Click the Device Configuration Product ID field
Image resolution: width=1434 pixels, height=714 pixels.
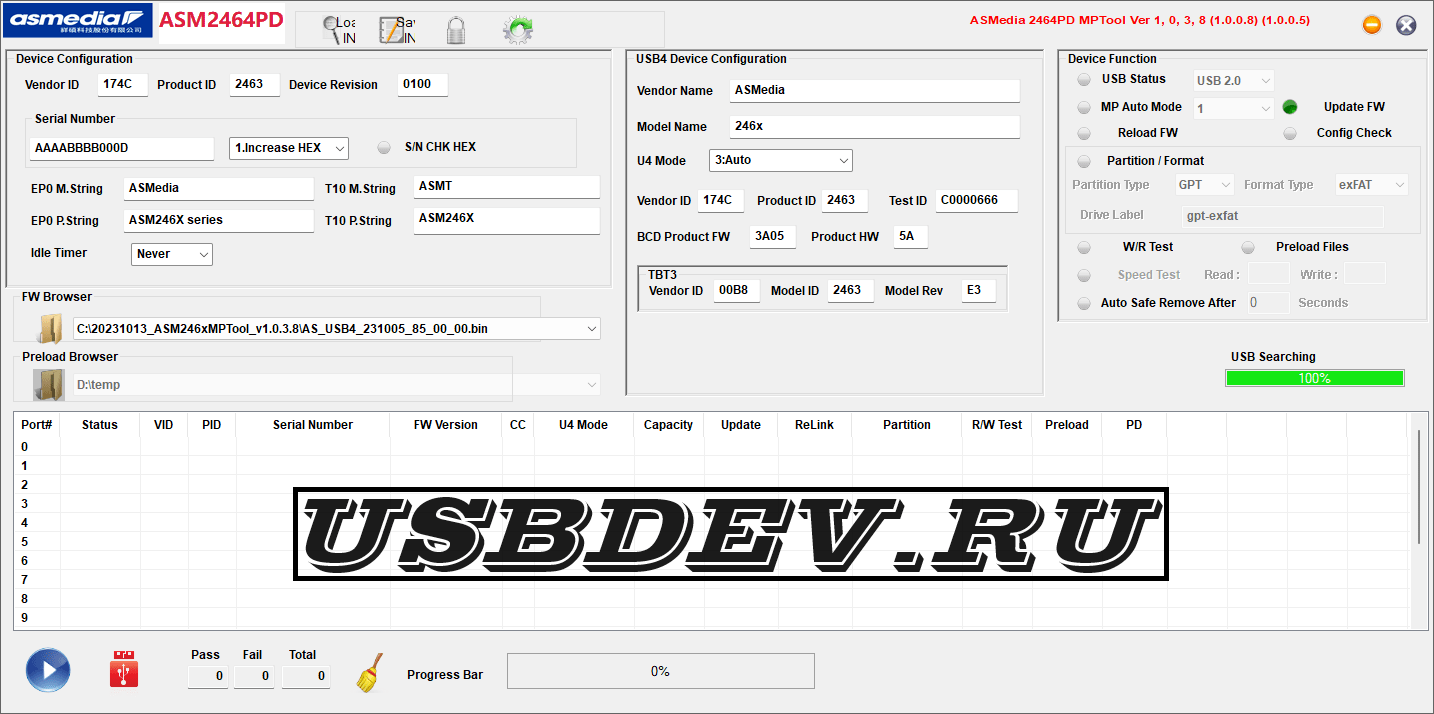pos(255,85)
